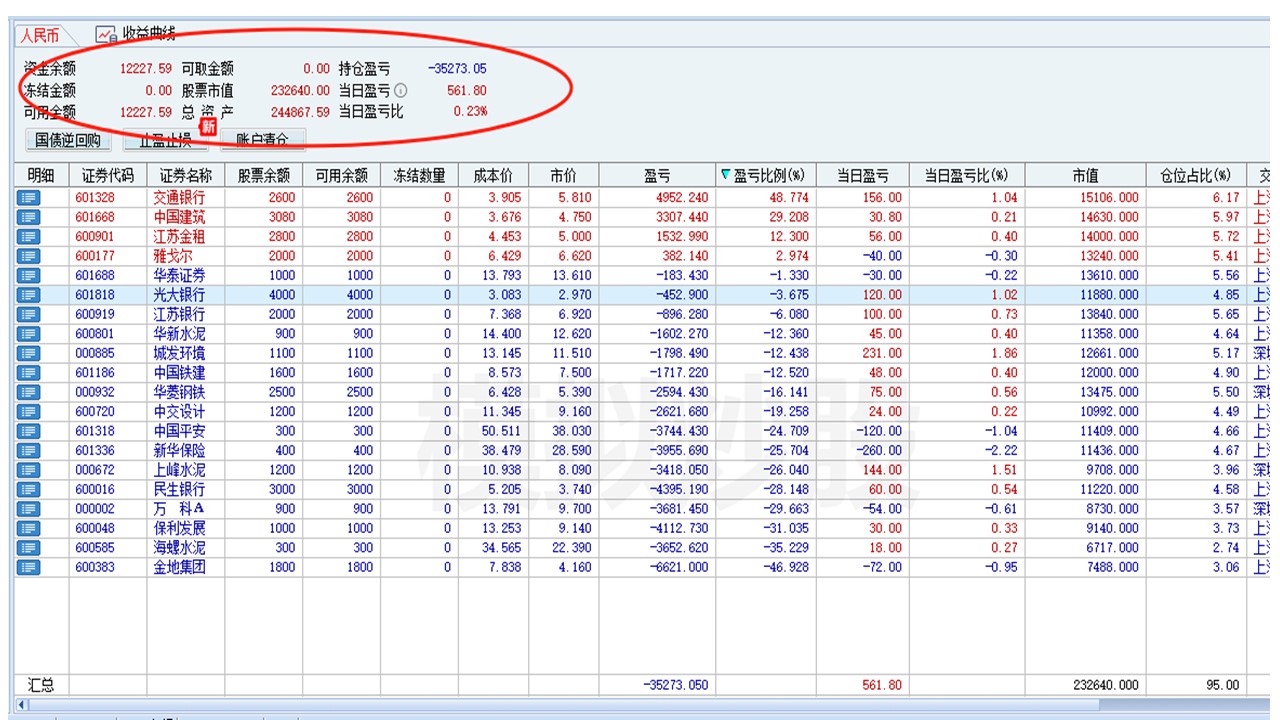Click the 明细 column header
This screenshot has width=1280, height=720.
coord(42,176)
